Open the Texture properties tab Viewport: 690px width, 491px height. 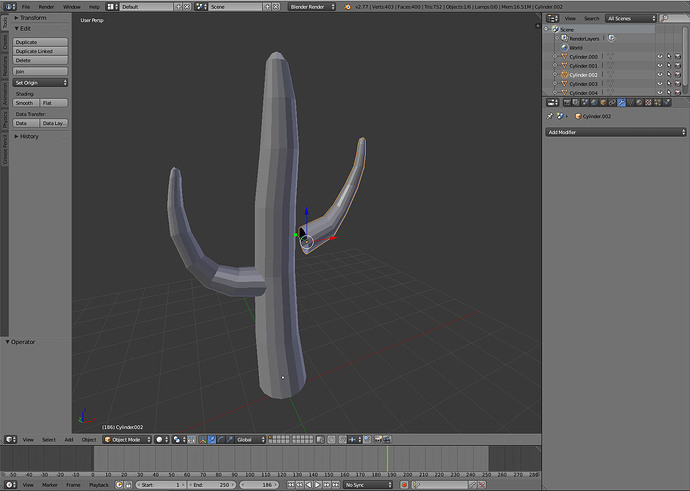point(648,103)
